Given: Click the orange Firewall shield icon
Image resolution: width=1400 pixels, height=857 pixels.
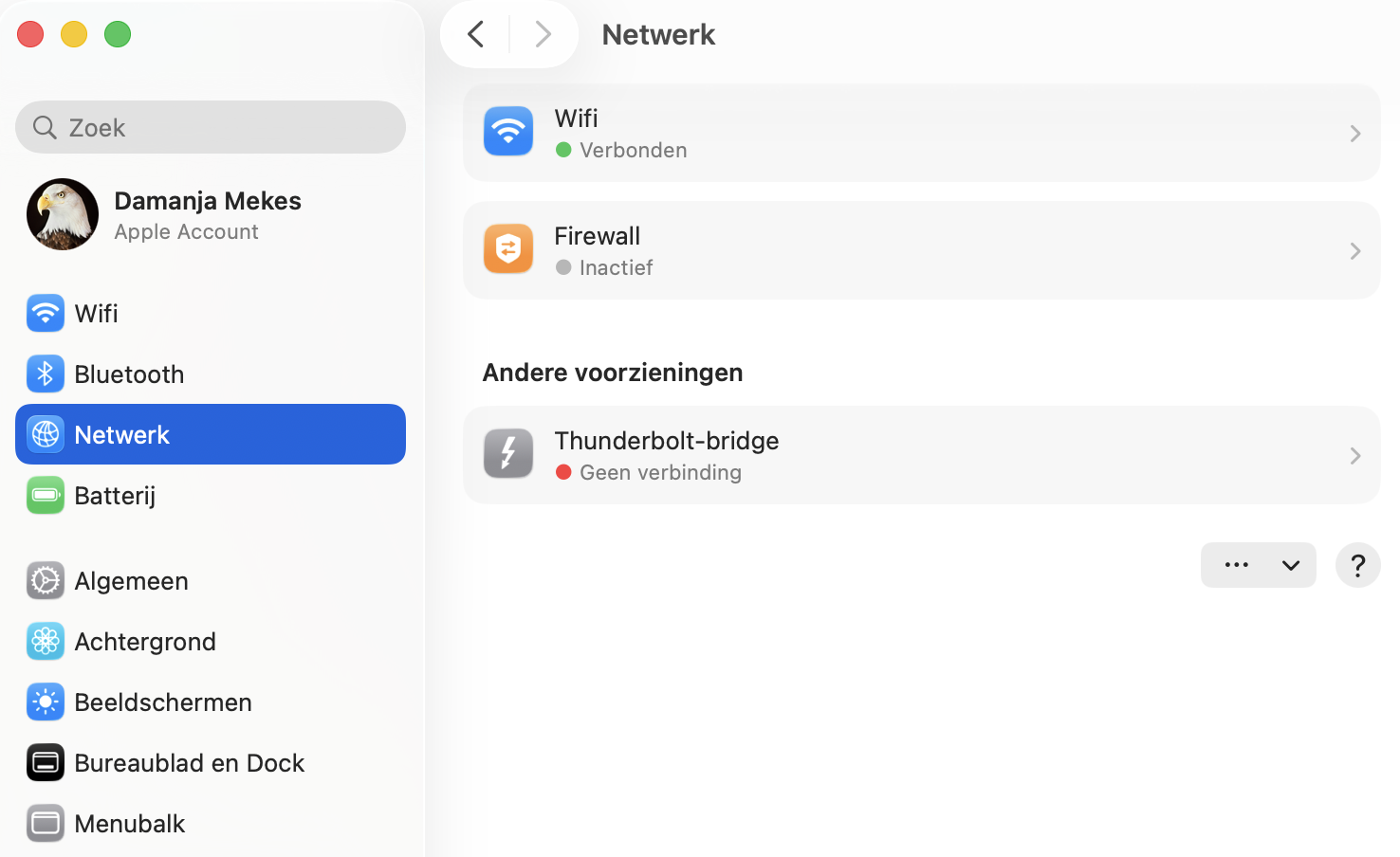Looking at the screenshot, I should click(x=508, y=249).
